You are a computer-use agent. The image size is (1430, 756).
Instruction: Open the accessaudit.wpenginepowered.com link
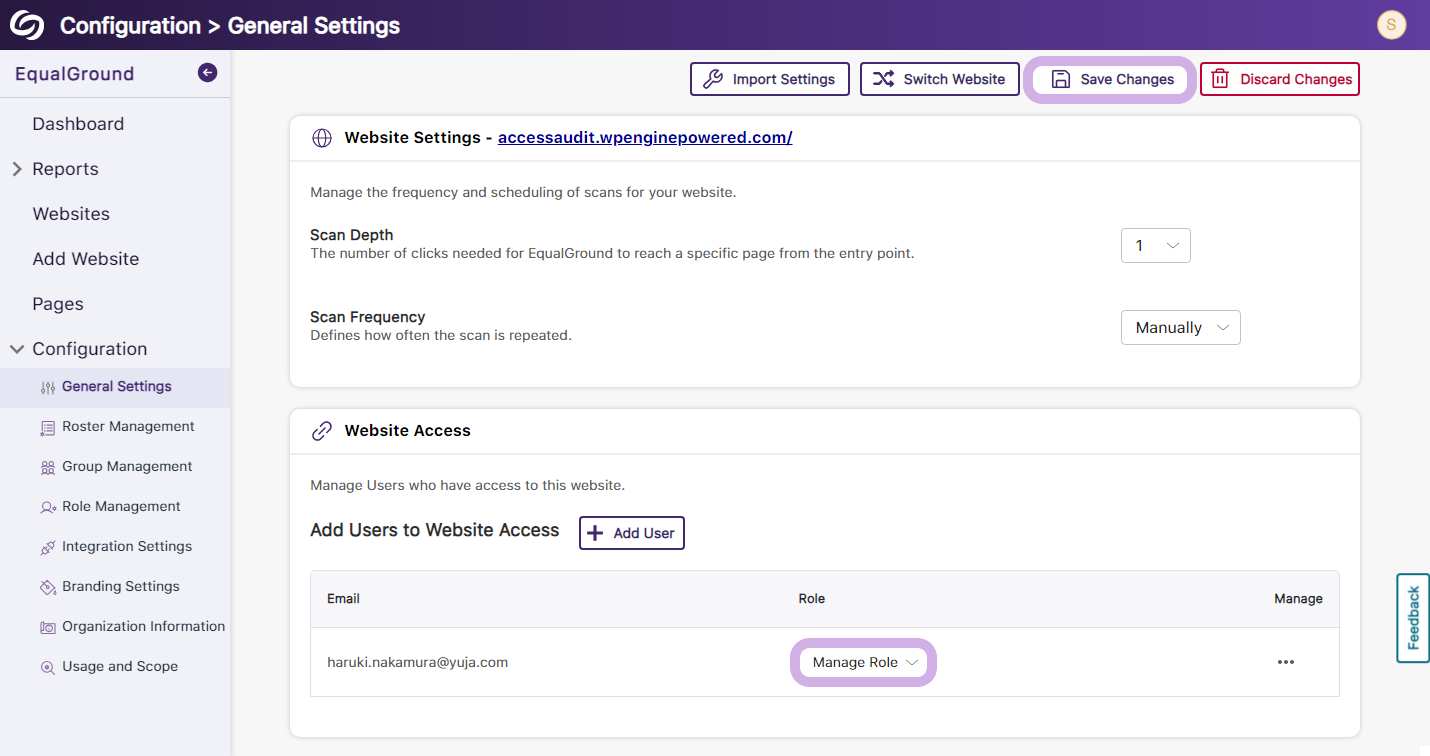pyautogui.click(x=645, y=138)
